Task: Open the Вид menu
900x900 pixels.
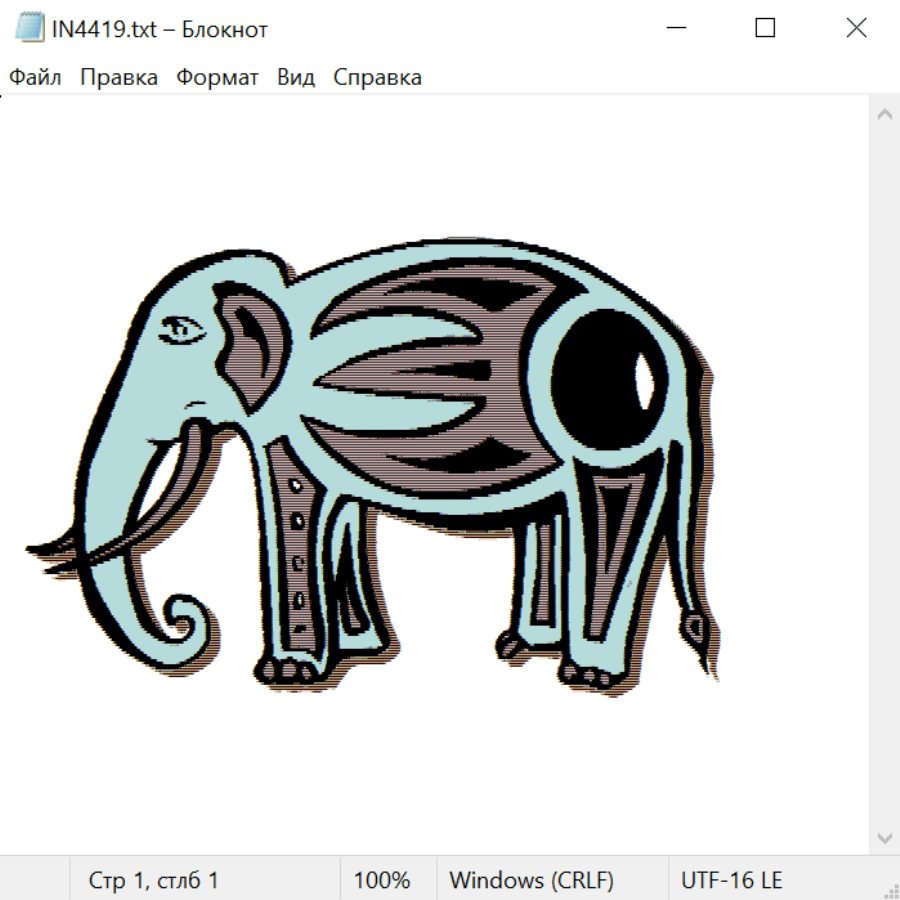Action: (296, 78)
